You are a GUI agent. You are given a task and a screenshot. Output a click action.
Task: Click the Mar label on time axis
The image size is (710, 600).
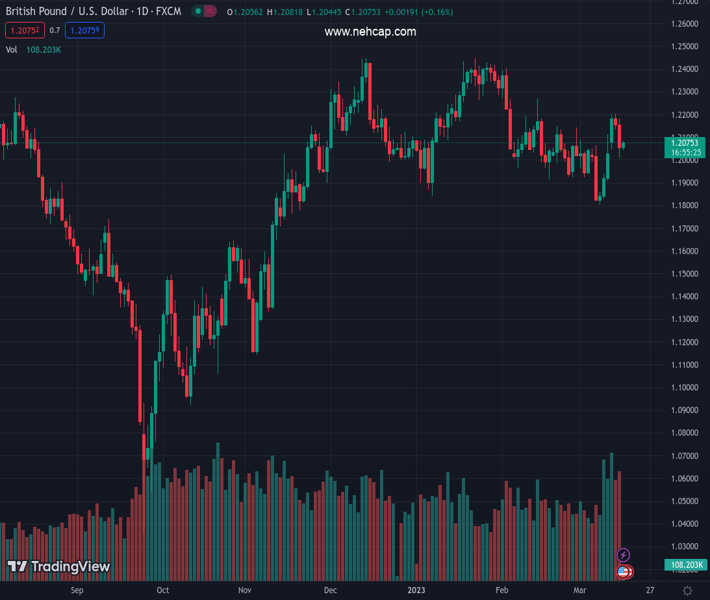click(x=579, y=590)
